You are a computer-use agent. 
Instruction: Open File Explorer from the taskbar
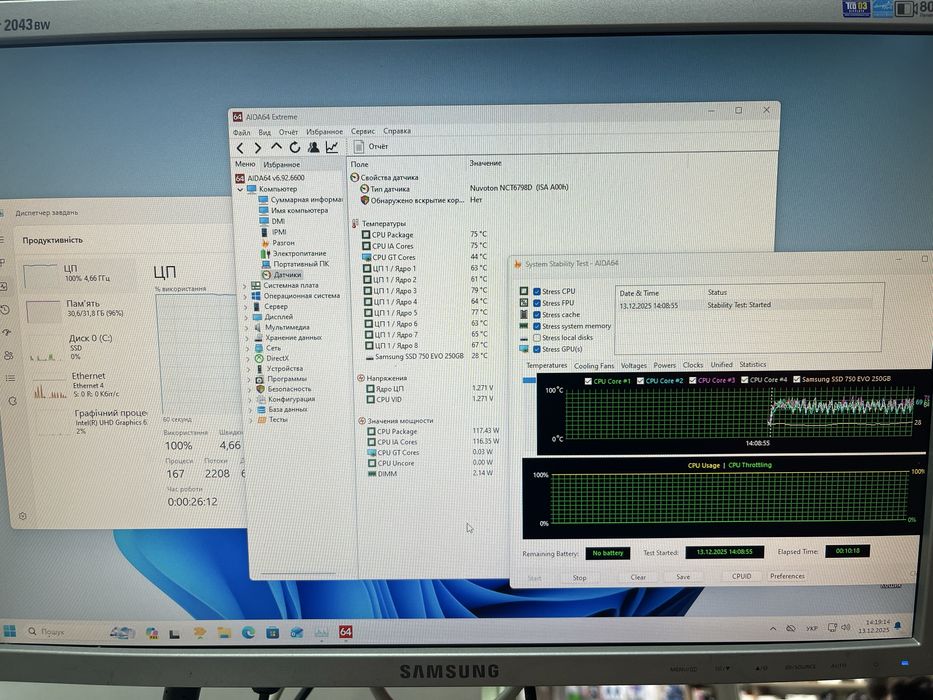[x=223, y=632]
